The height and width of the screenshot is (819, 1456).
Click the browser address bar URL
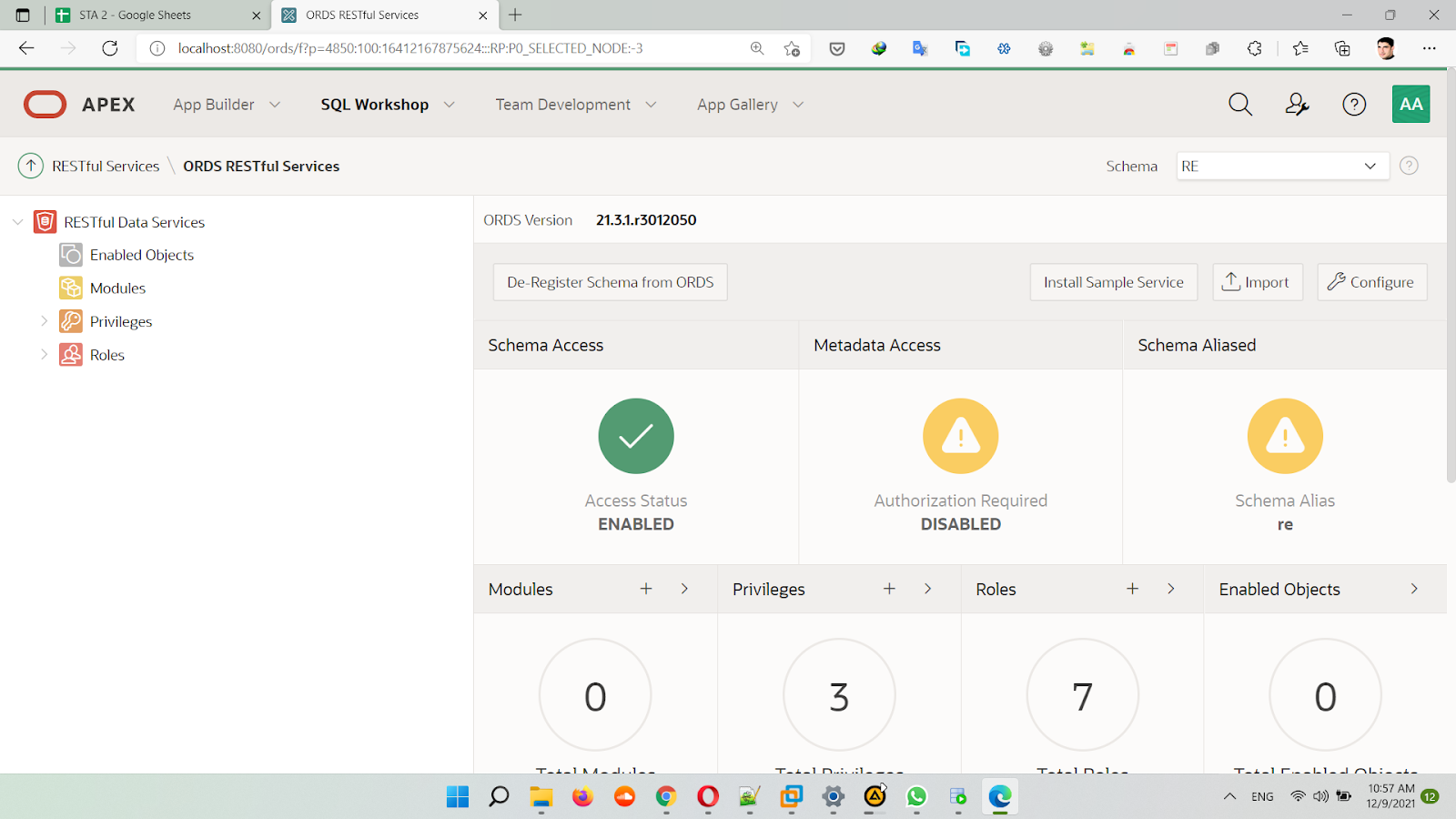pos(410,48)
